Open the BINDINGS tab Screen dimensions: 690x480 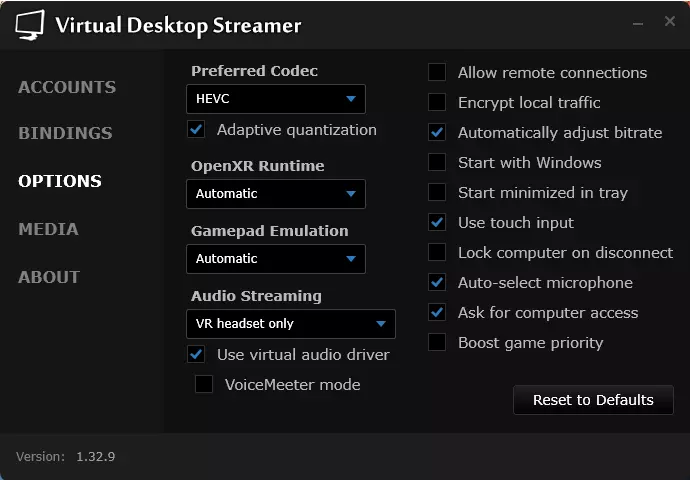(x=65, y=133)
